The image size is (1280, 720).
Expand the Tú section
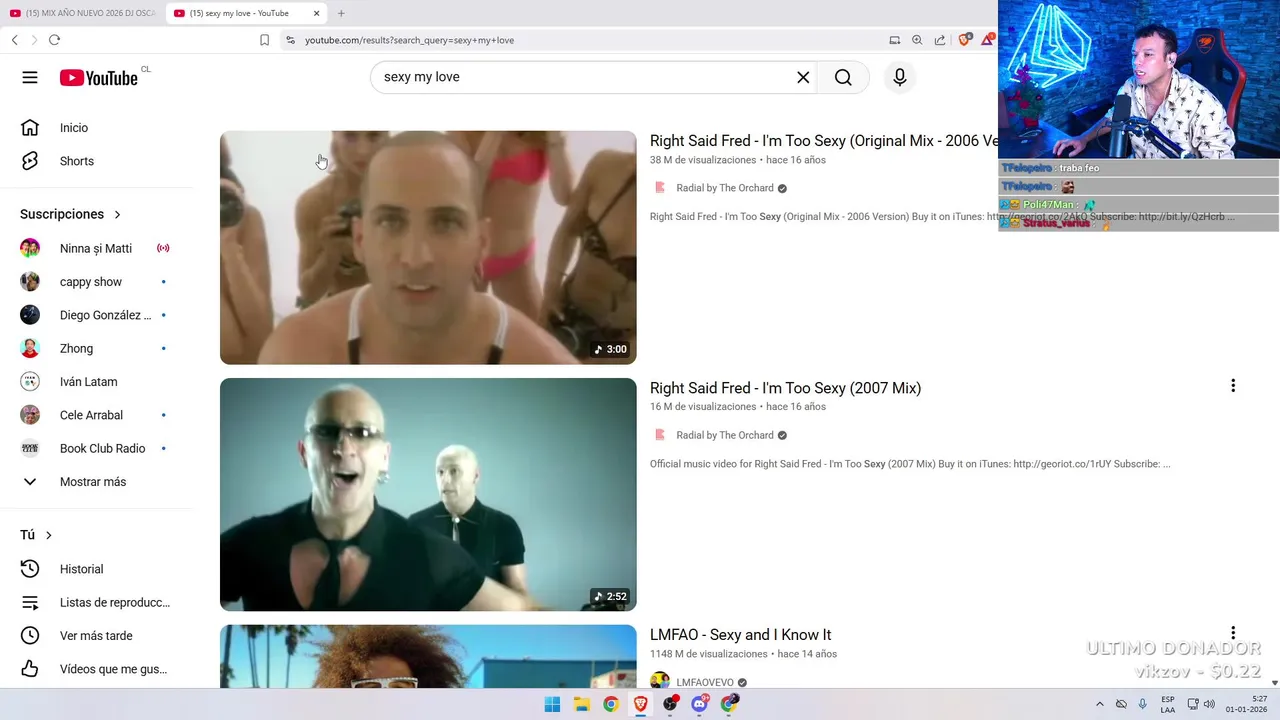point(36,535)
